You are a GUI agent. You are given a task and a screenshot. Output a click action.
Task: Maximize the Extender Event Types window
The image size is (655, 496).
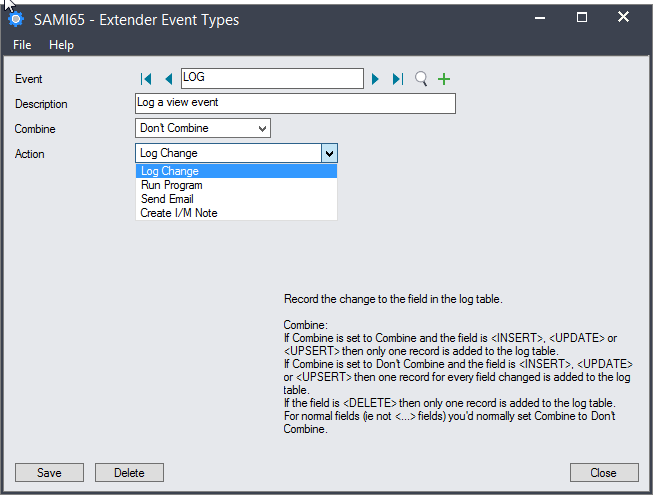click(x=582, y=18)
